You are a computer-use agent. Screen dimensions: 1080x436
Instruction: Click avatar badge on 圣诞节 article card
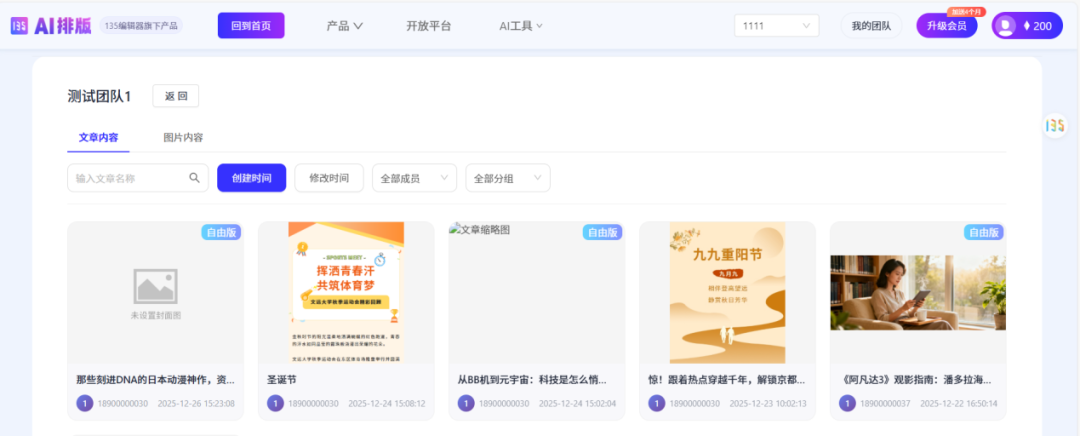coord(276,404)
